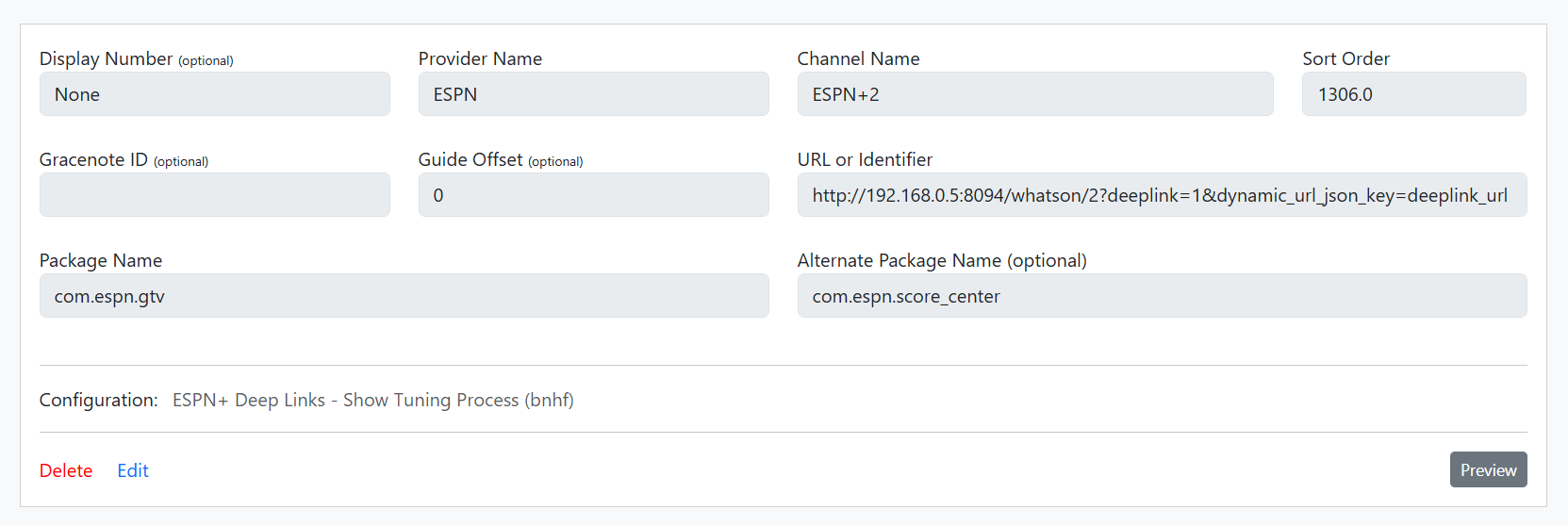Open the Edit link for ESPN+2
Screen dimensions: 1568x526
(133, 470)
